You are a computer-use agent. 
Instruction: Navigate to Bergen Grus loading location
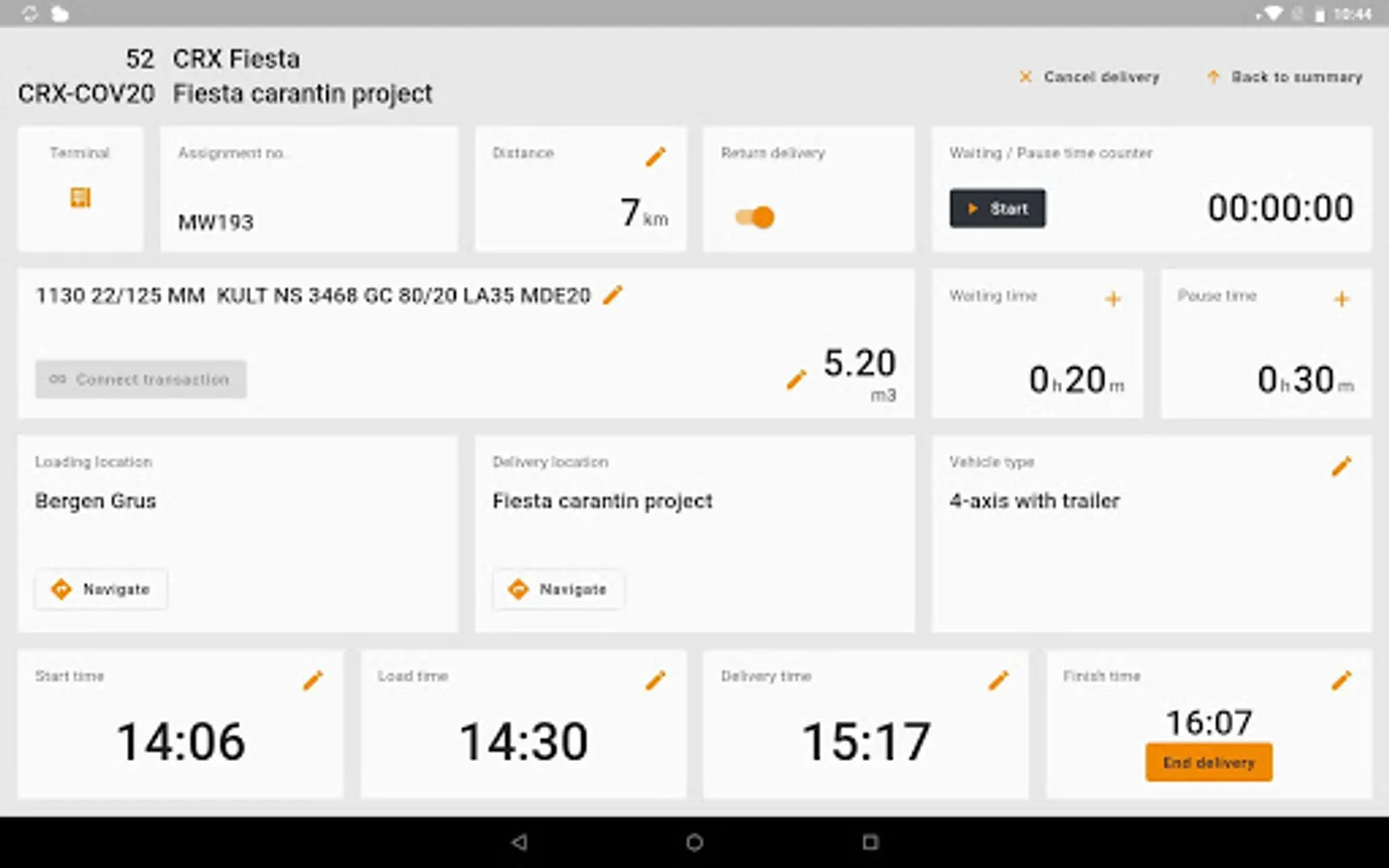pyautogui.click(x=100, y=589)
